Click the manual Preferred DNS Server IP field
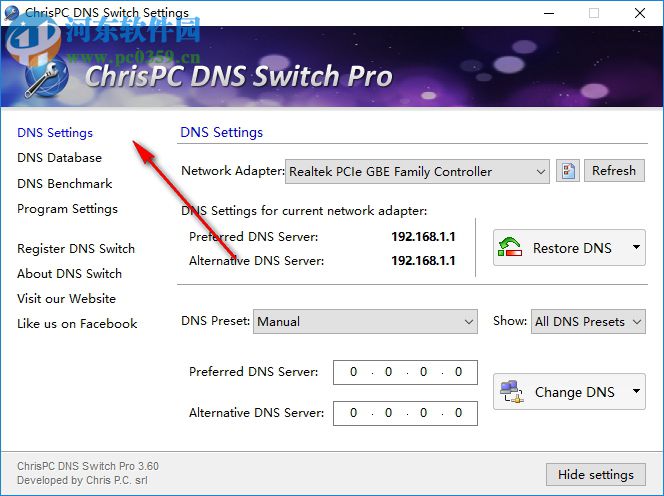The image size is (664, 496). 405,372
